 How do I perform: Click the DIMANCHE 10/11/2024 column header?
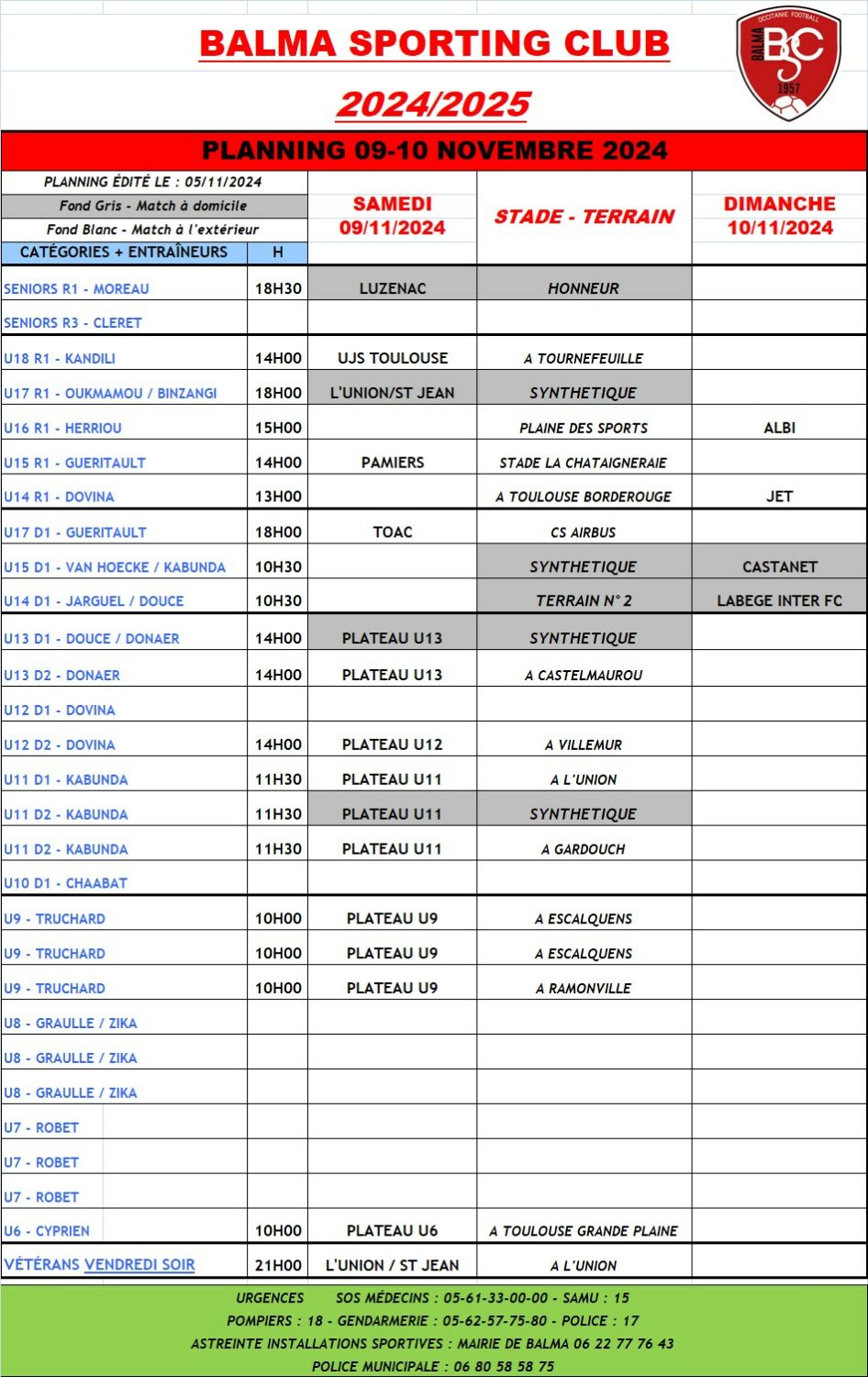tap(779, 216)
